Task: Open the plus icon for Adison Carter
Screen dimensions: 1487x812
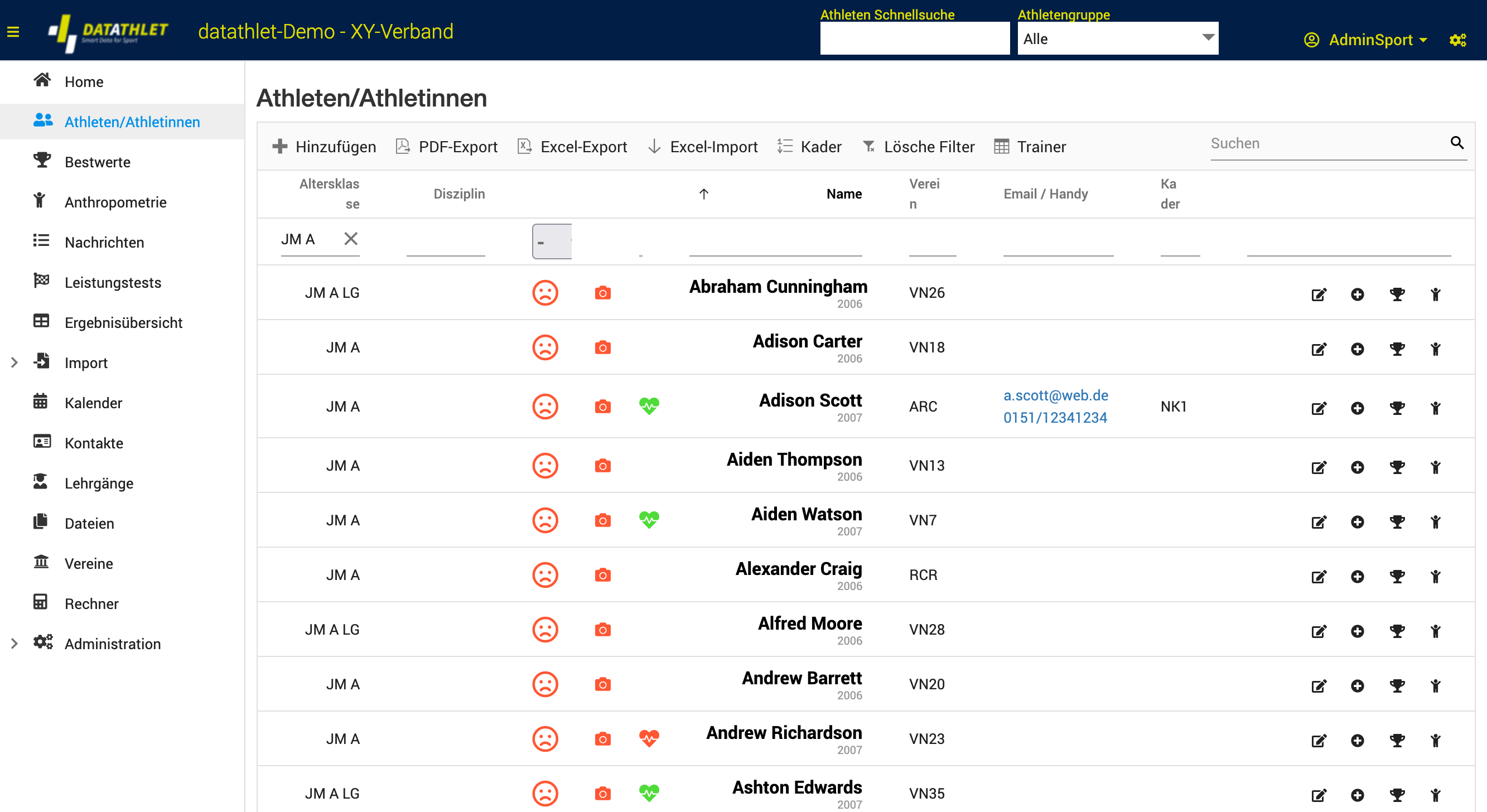Action: coord(1357,349)
